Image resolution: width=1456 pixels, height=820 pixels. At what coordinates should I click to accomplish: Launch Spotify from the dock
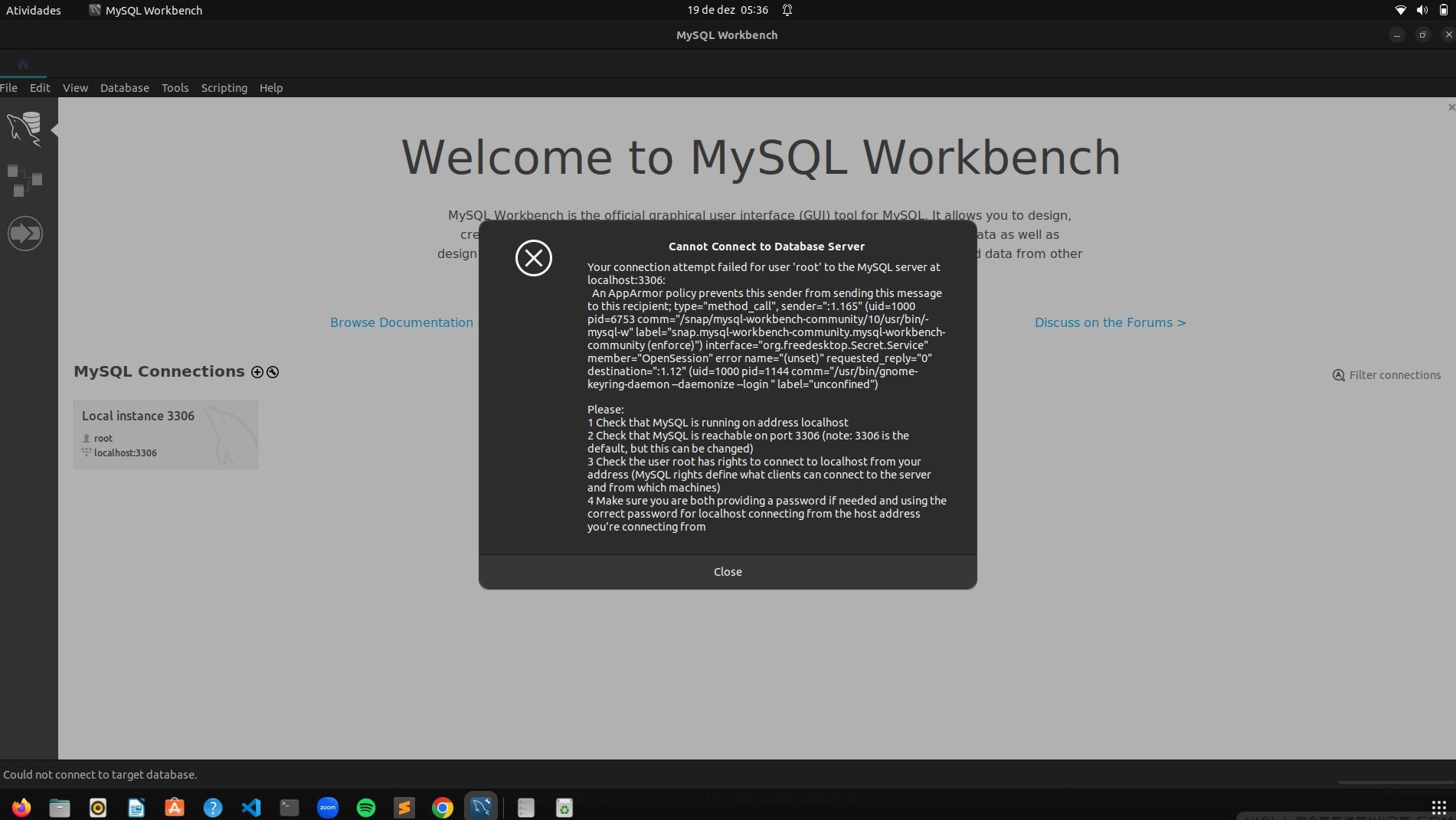coord(366,808)
